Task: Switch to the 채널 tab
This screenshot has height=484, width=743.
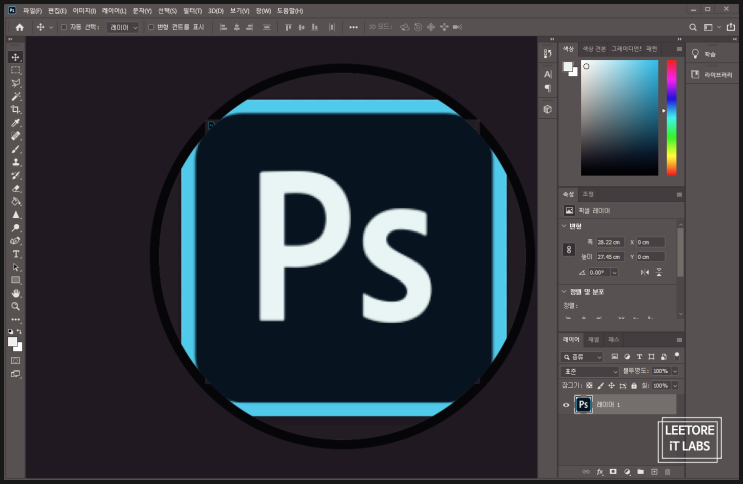Action: point(594,340)
